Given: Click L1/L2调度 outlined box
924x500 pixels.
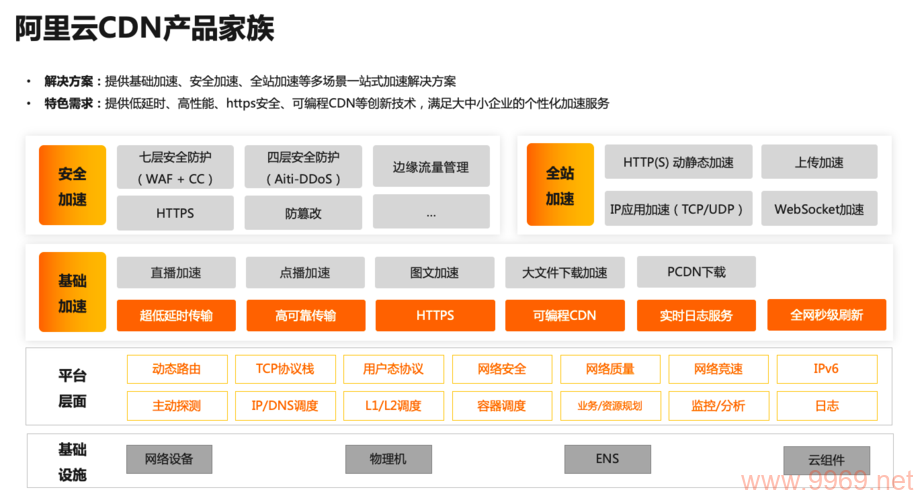Looking at the screenshot, I should pyautogui.click(x=393, y=406).
